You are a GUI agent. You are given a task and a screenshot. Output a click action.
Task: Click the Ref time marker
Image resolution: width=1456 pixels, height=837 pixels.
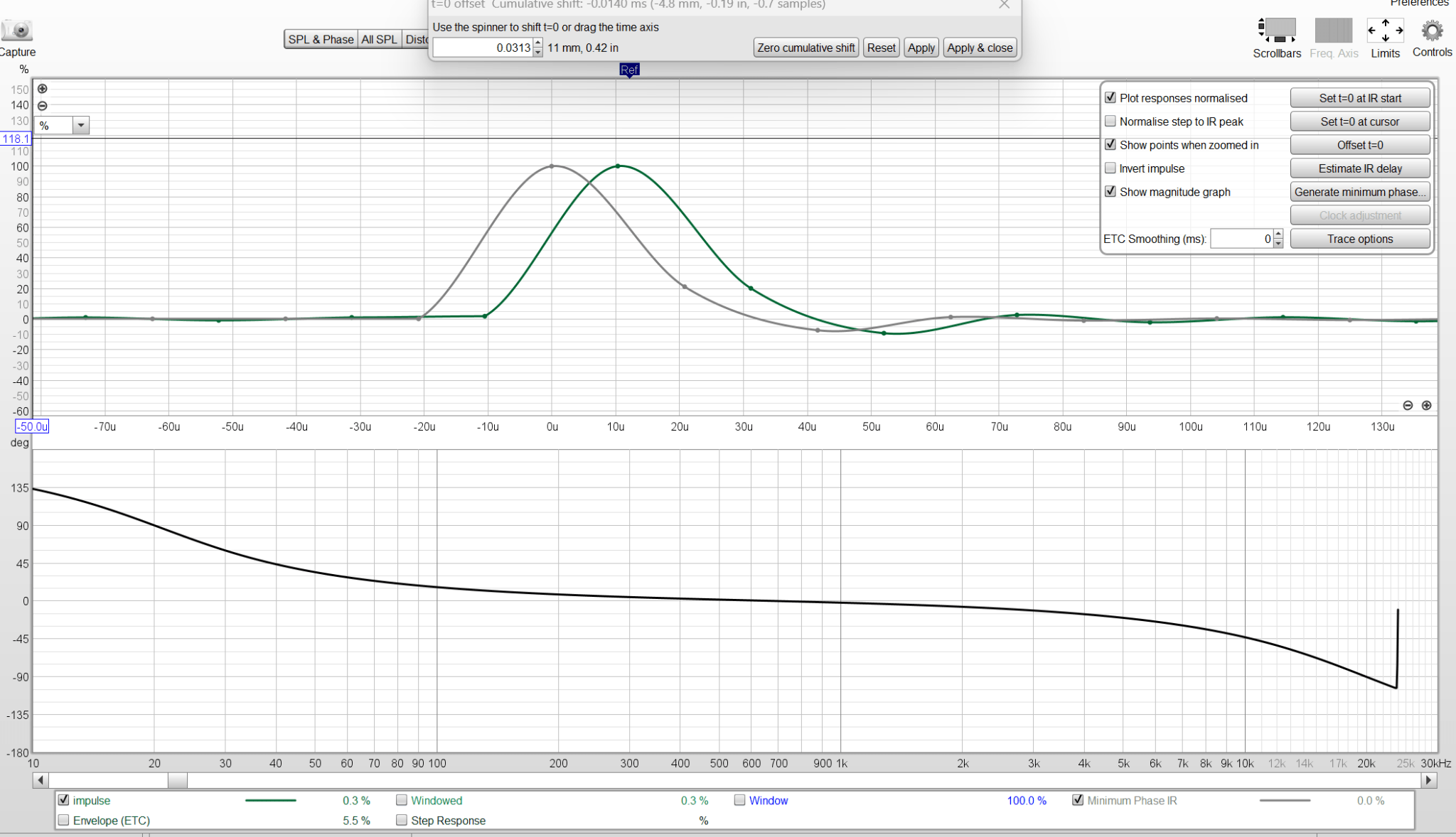pos(629,70)
